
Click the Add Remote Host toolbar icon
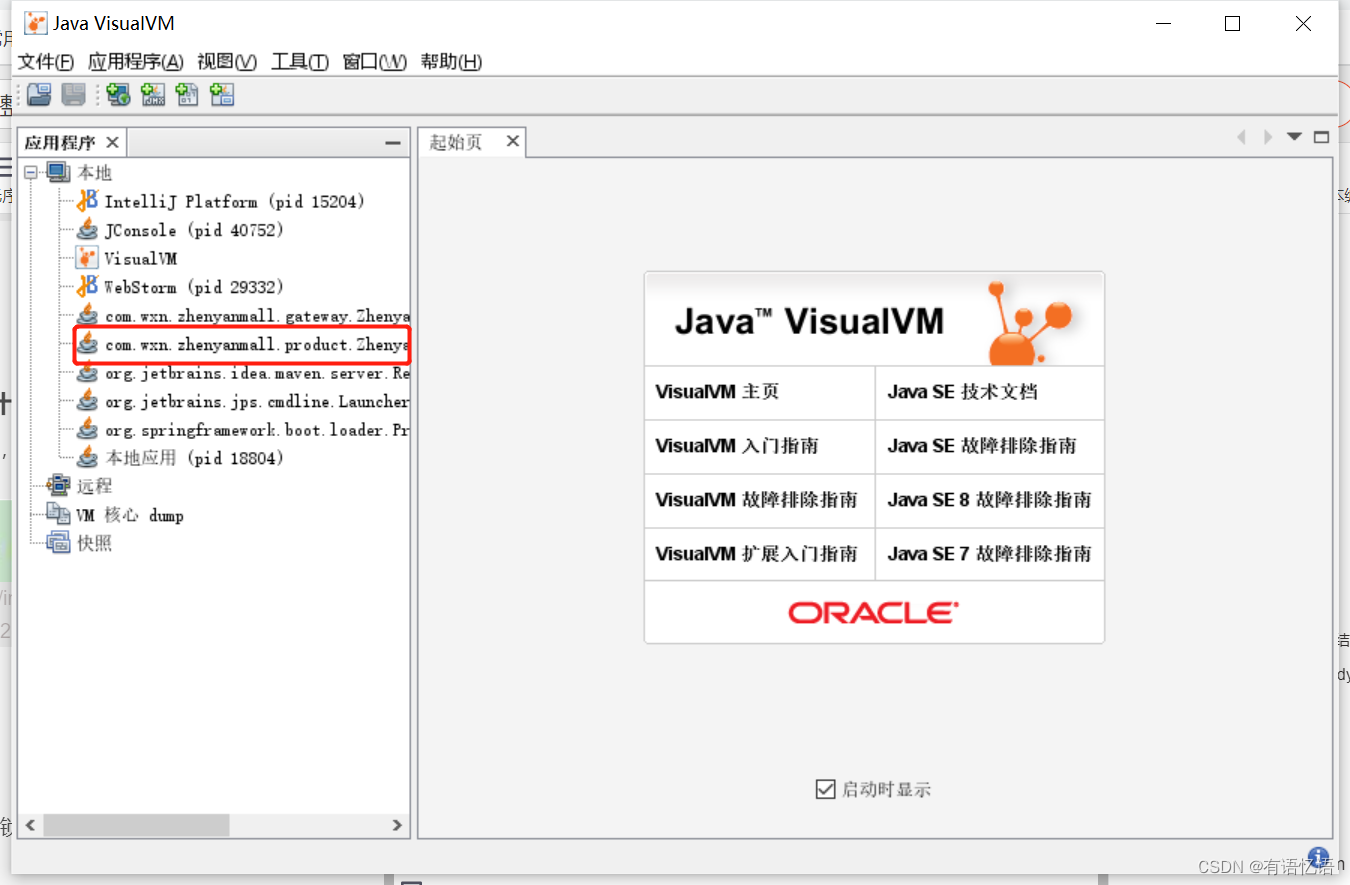tap(118, 95)
